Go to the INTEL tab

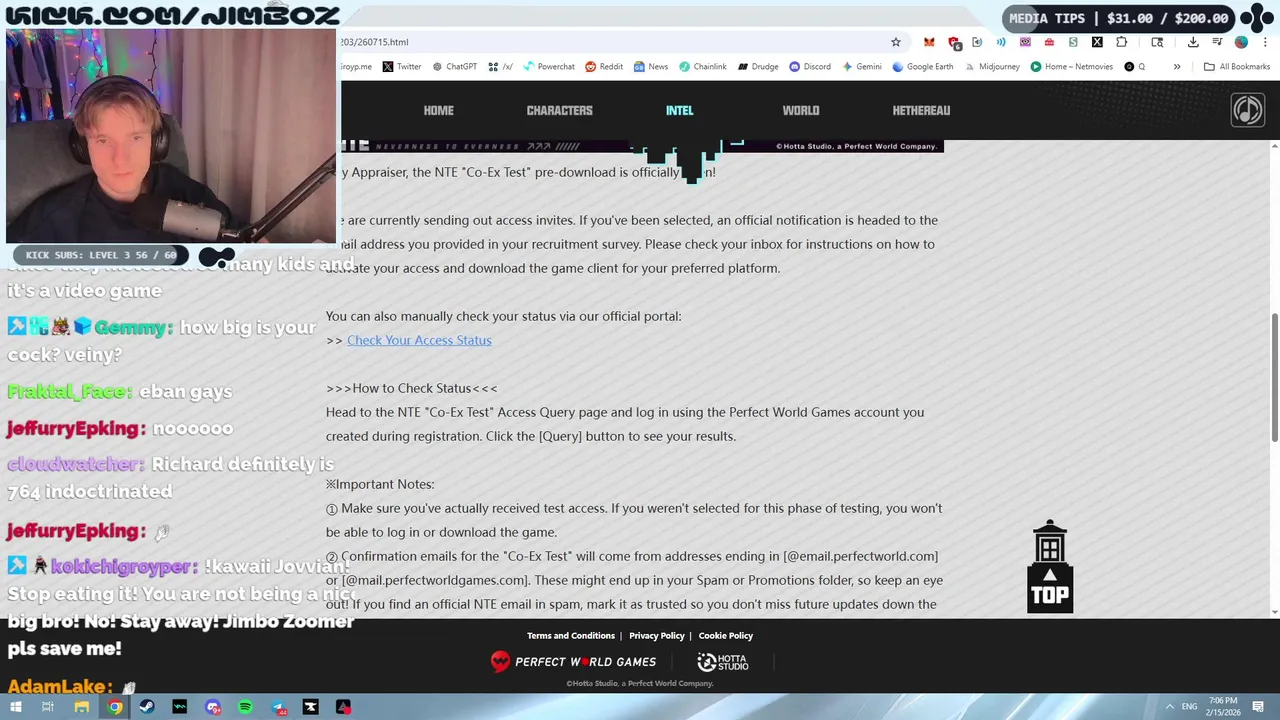679,111
